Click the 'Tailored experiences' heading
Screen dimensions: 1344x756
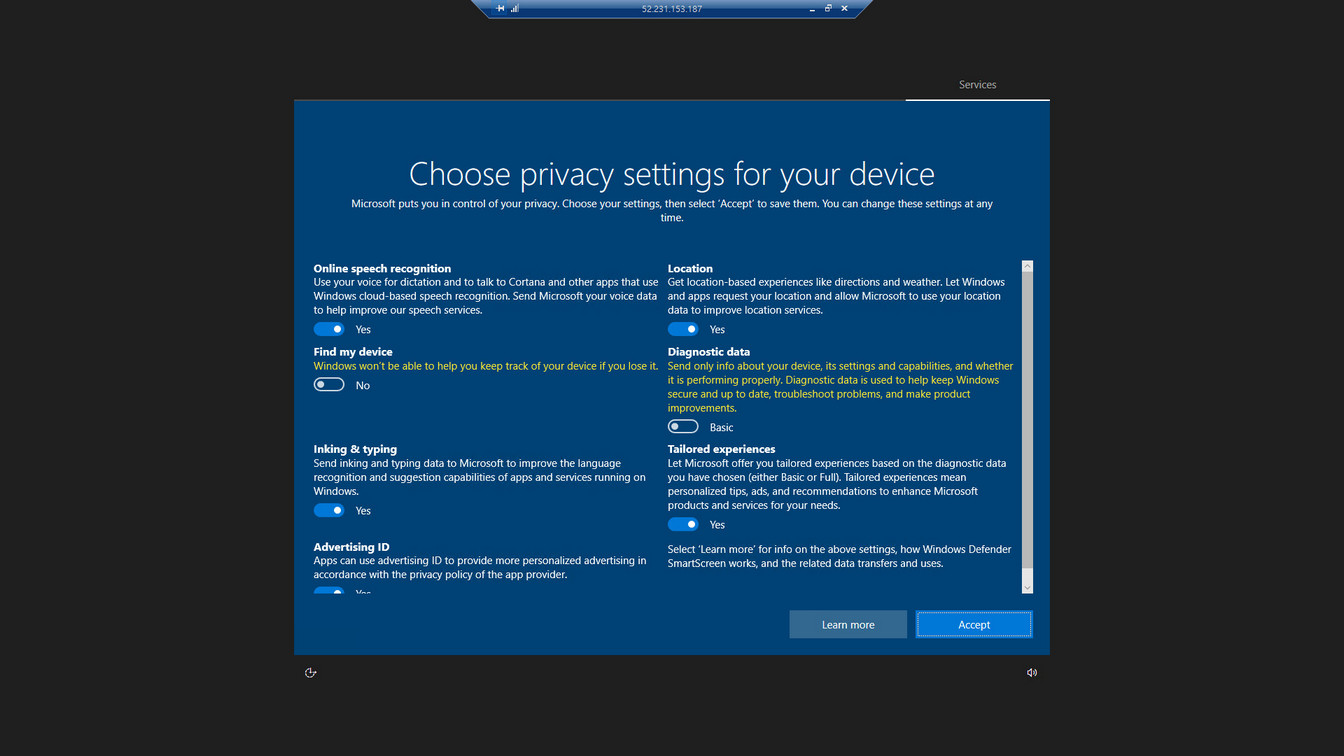pyautogui.click(x=722, y=449)
